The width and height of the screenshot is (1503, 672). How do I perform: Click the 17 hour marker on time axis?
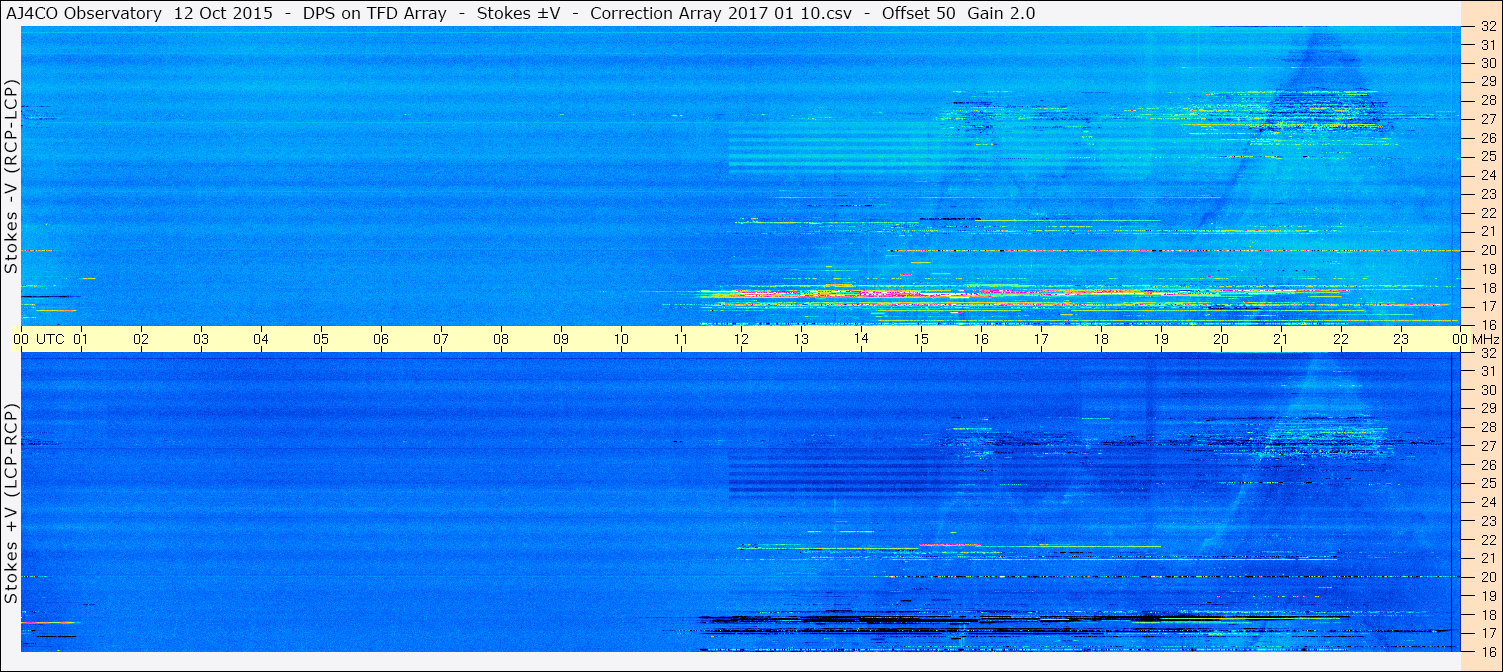(1041, 339)
